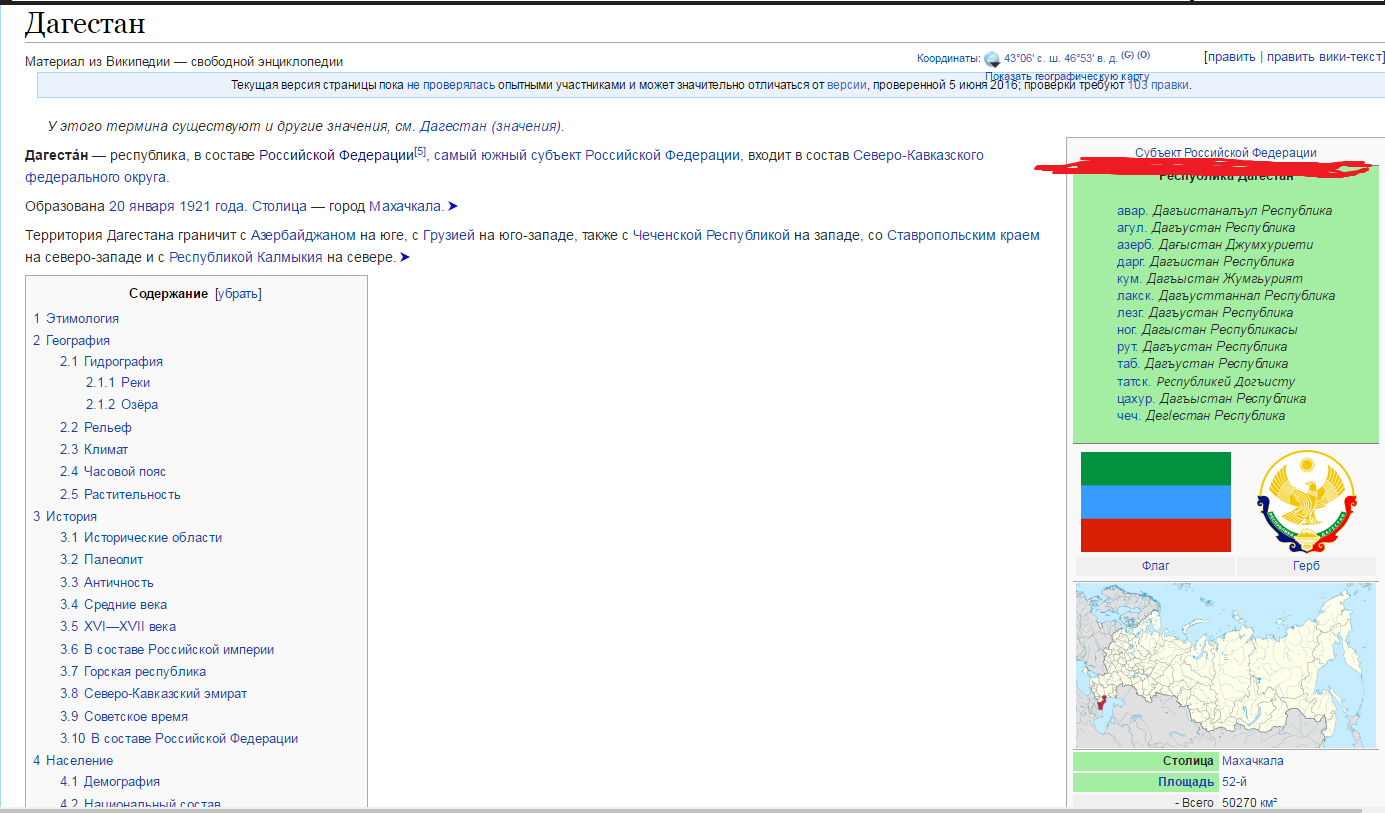Go to contents subsection "2.1.2 Озёра"
Image resolution: width=1385 pixels, height=813 pixels.
pos(122,405)
